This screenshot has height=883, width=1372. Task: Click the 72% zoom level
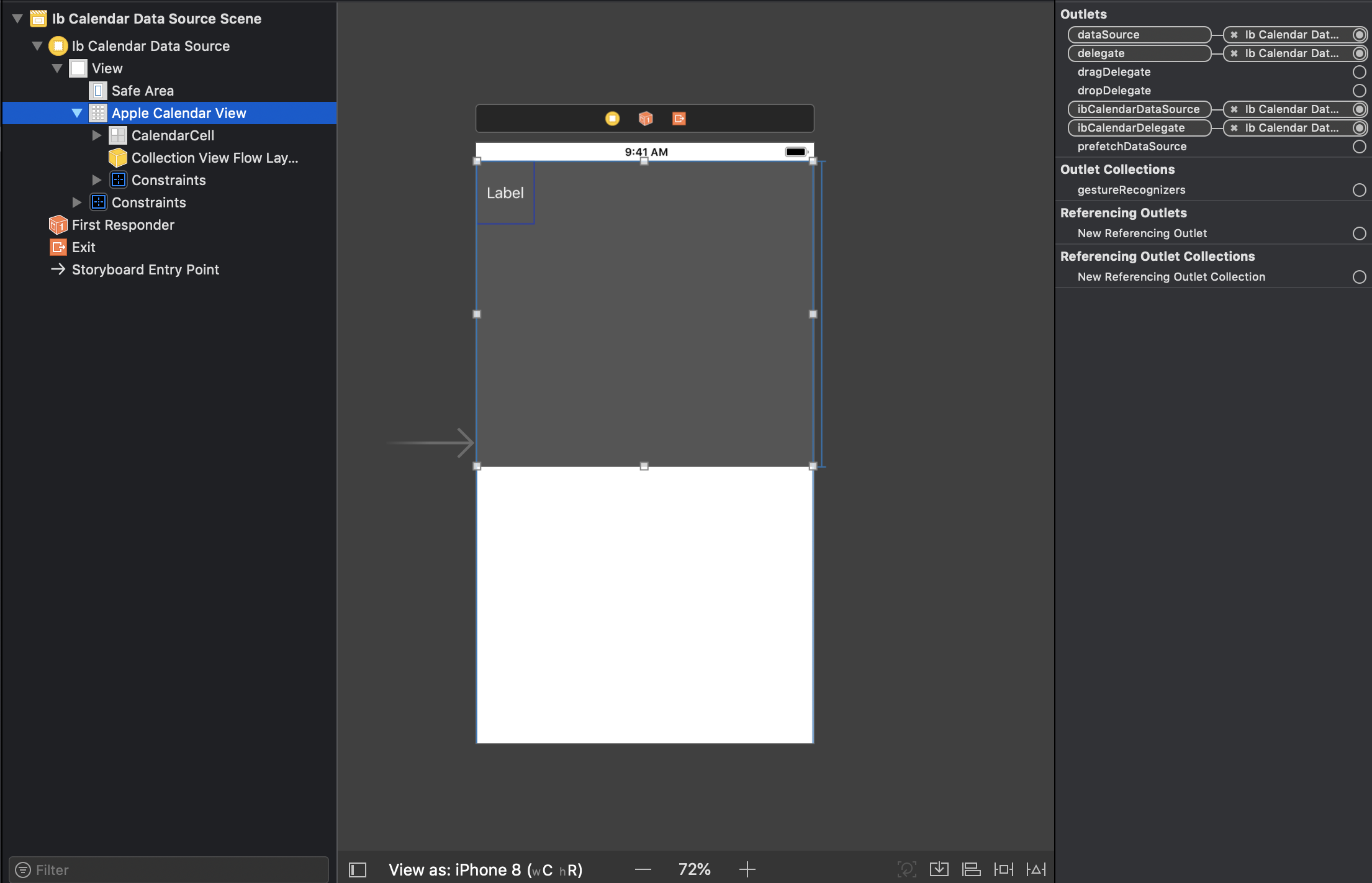tap(695, 869)
